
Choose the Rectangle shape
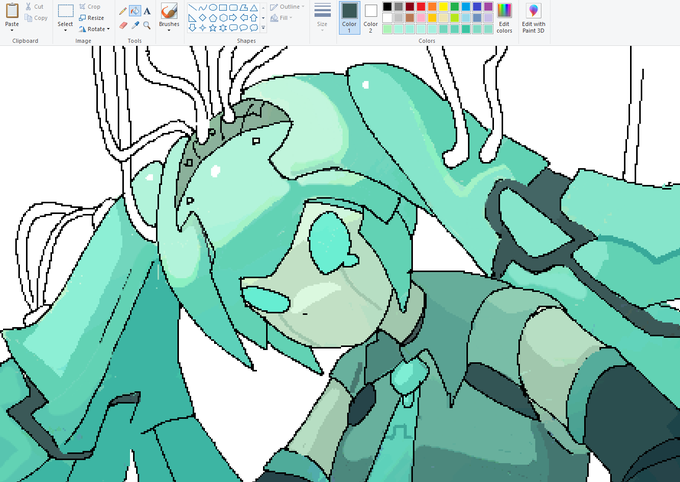click(x=223, y=8)
